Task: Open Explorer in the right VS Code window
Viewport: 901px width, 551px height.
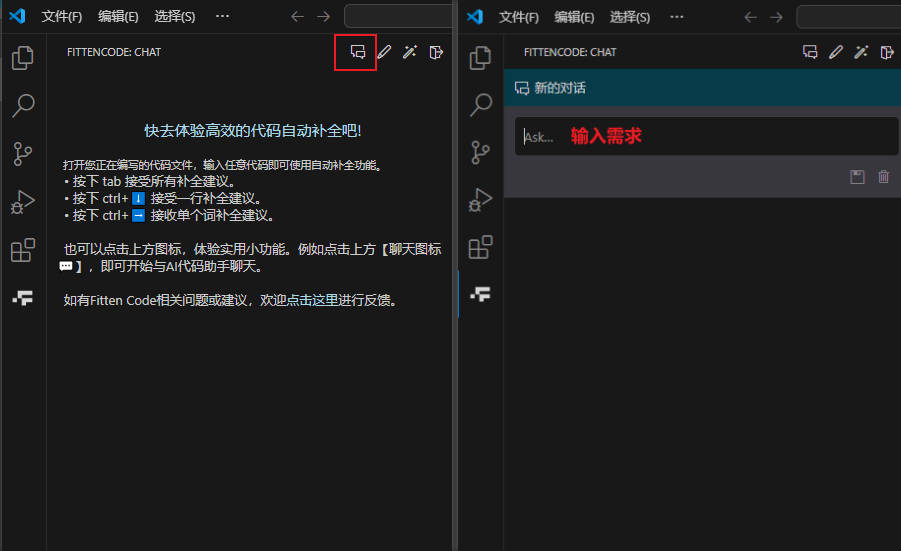Action: click(480, 57)
